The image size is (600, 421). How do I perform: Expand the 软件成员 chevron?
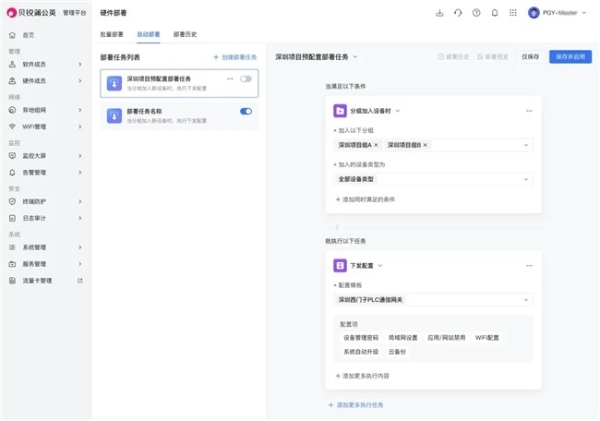80,64
